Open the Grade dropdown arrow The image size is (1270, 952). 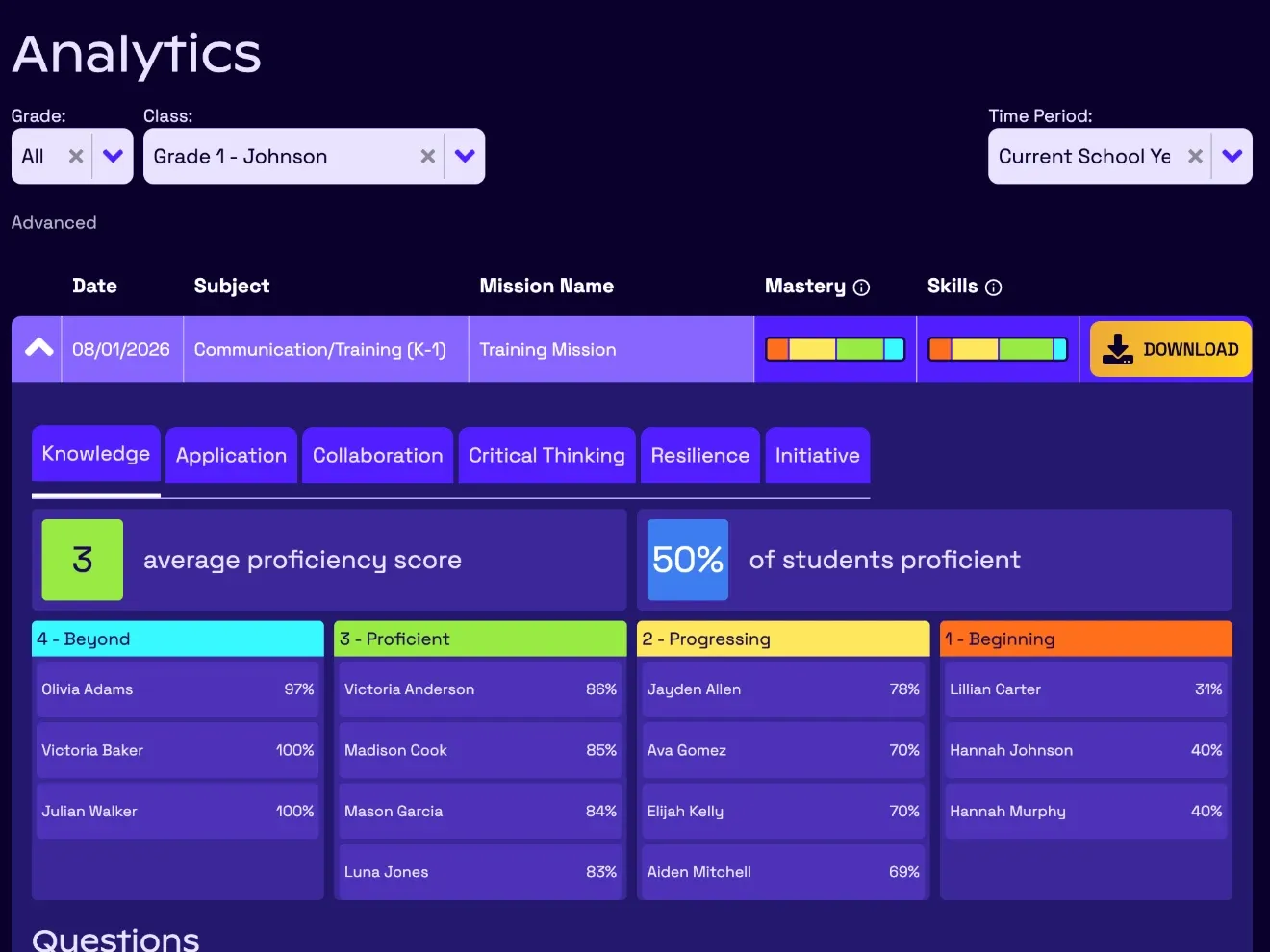coord(113,156)
